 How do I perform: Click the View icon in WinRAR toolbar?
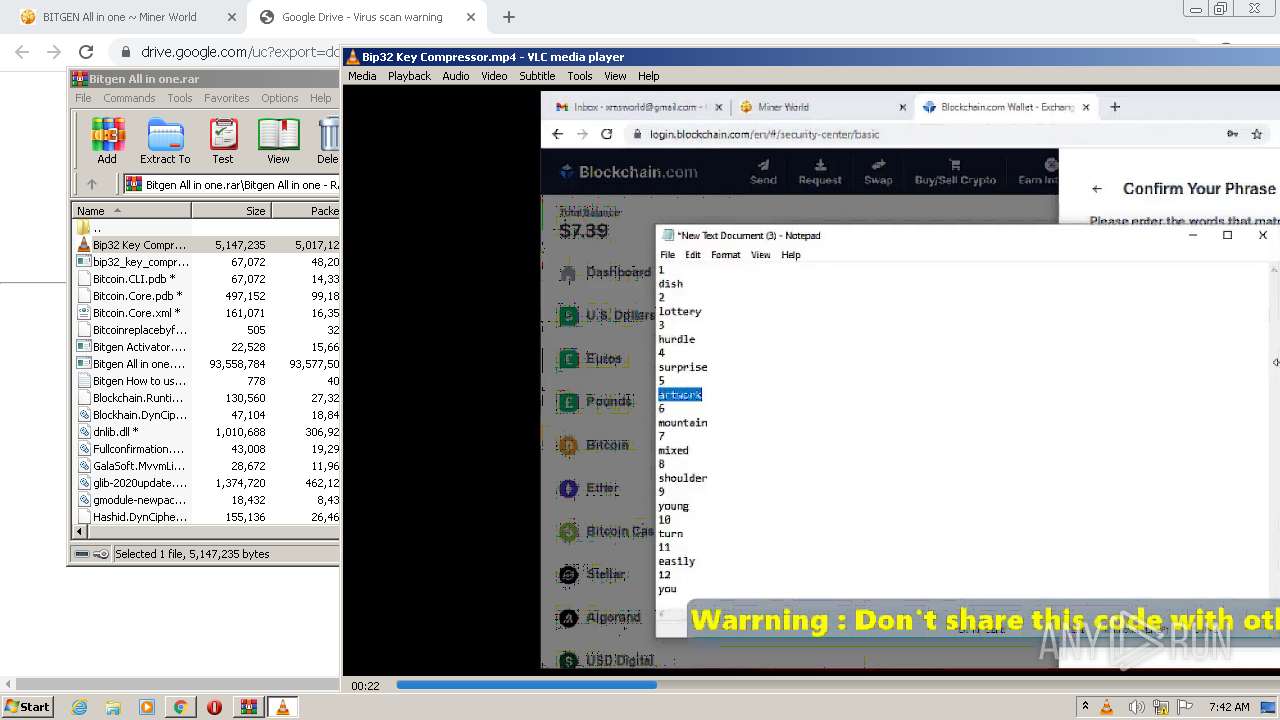278,141
